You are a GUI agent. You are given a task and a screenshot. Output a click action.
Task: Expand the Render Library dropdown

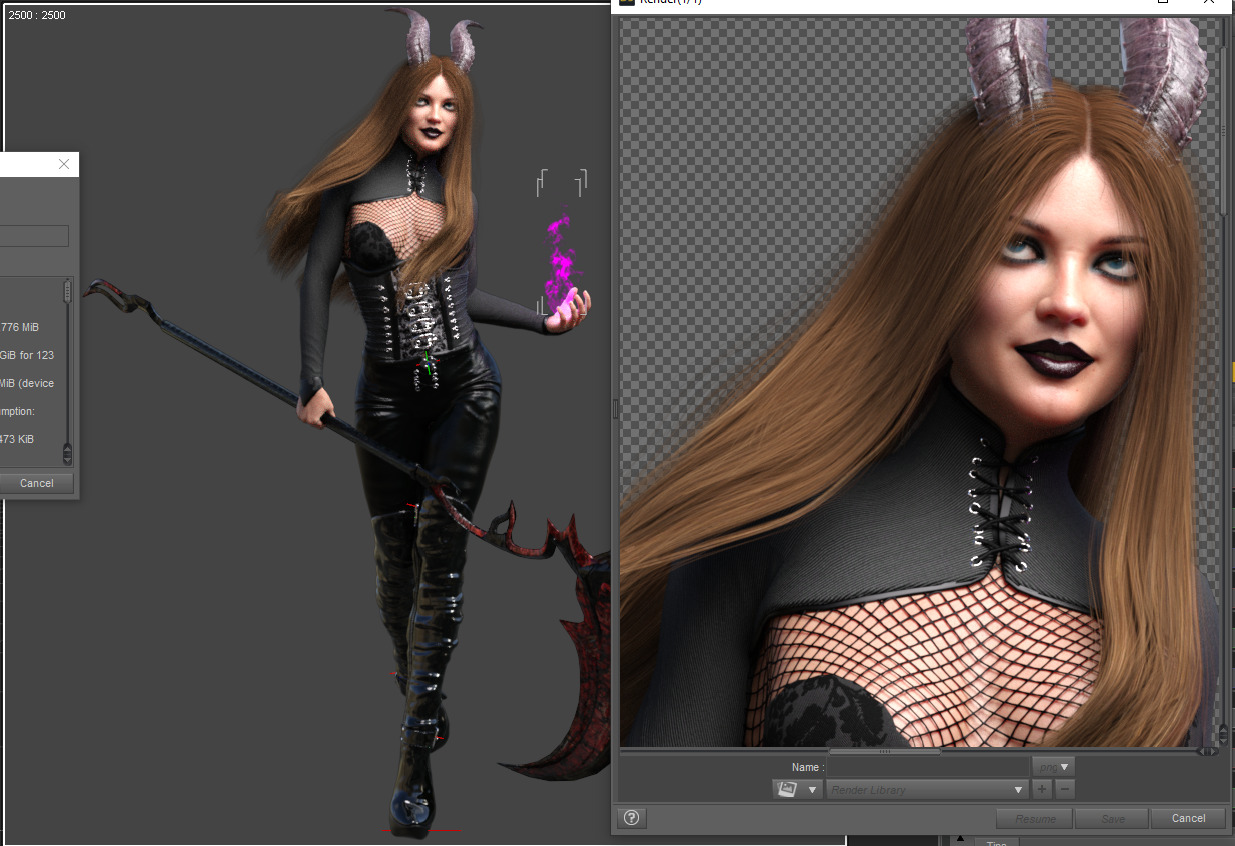(x=1018, y=790)
